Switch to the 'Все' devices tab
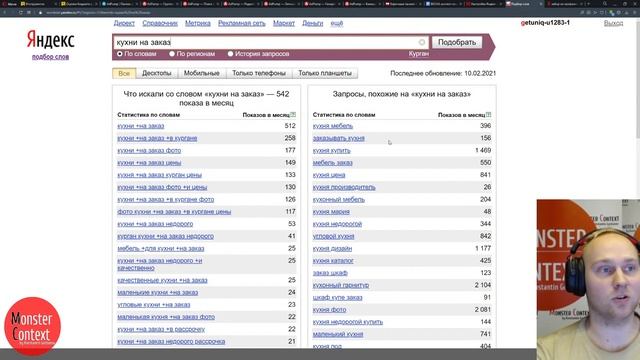This screenshot has width=640, height=360. (124, 73)
